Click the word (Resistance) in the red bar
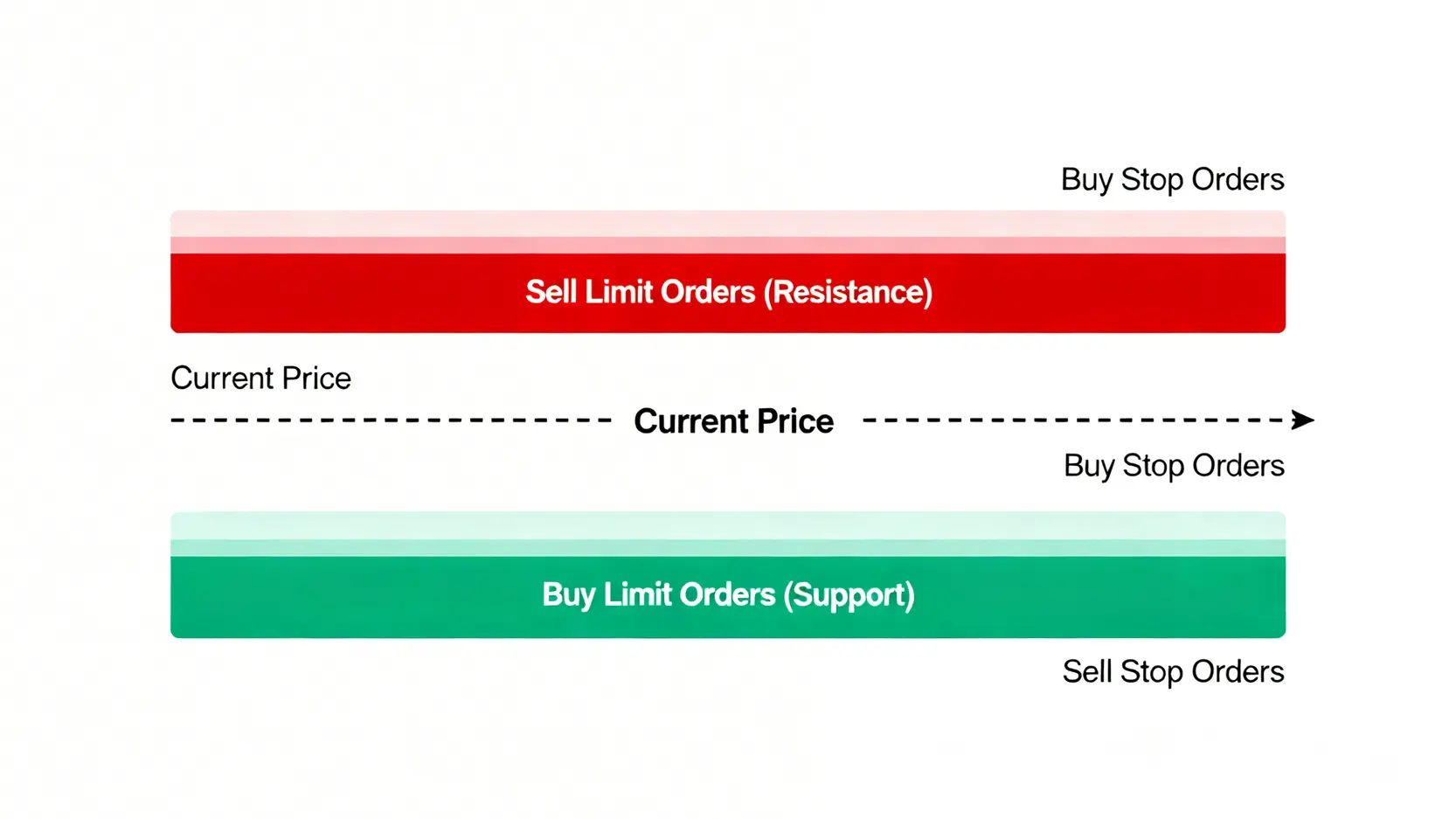Screen dimensions: 1456x819 pyautogui.click(x=848, y=293)
